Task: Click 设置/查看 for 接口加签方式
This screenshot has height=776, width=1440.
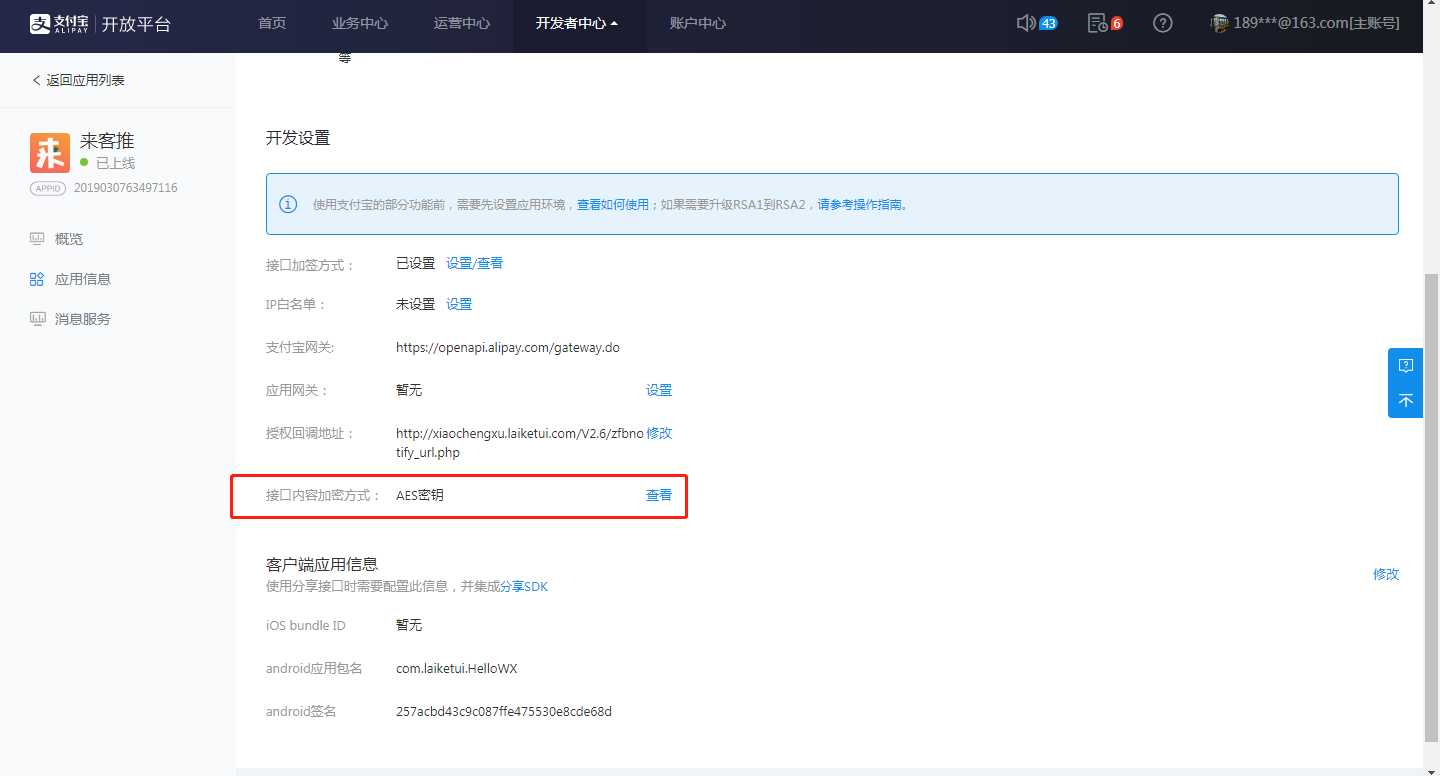Action: click(475, 263)
